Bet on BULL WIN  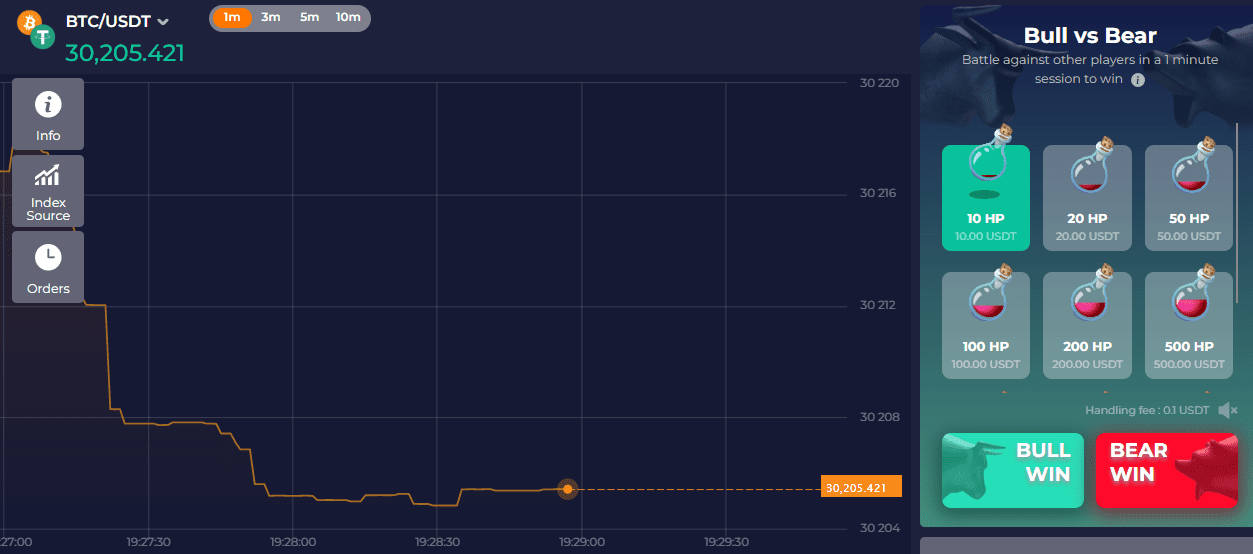(1012, 470)
